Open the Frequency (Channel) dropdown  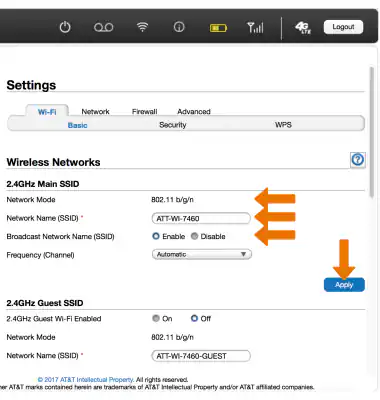coord(202,254)
